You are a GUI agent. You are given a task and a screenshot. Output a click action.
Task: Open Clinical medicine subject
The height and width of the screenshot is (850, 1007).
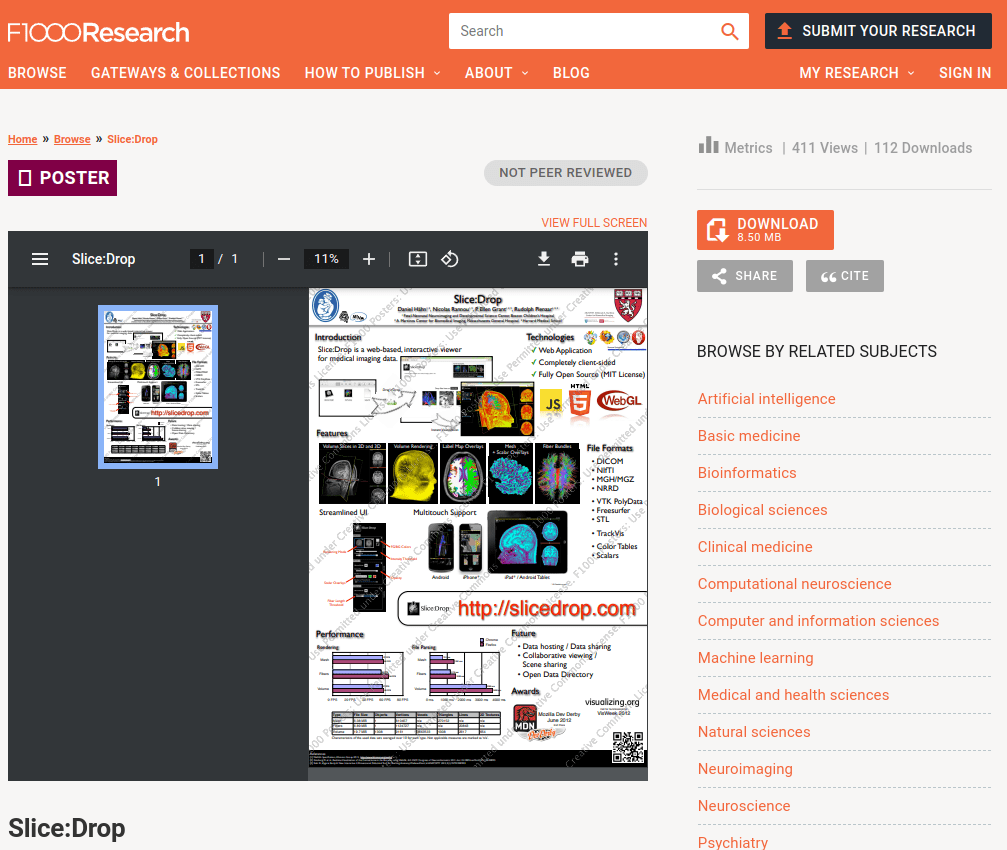[755, 547]
